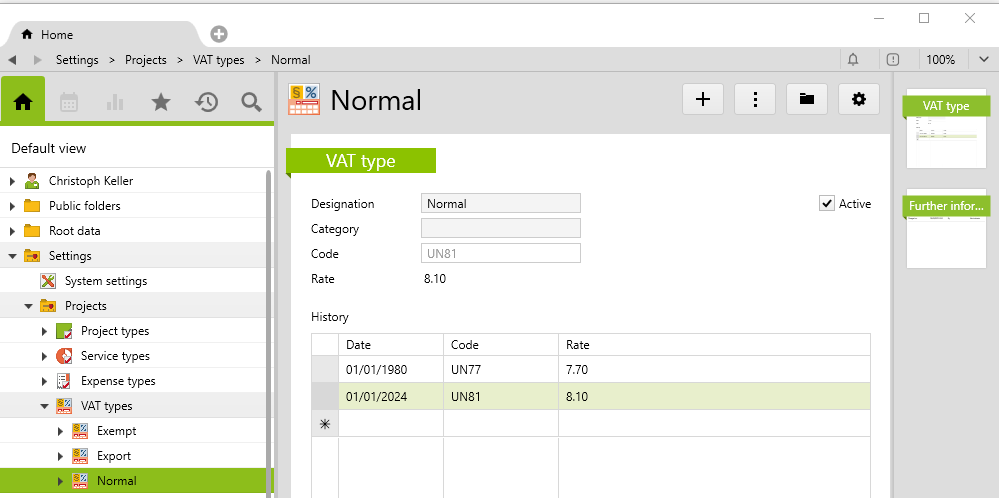The height and width of the screenshot is (498, 999).
Task: Open the statistics bar chart icon
Action: [115, 101]
